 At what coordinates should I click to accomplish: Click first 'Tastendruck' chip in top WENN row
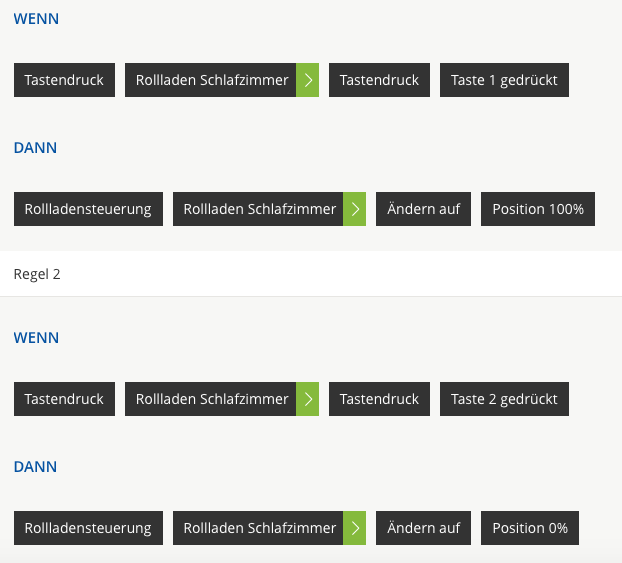64,80
